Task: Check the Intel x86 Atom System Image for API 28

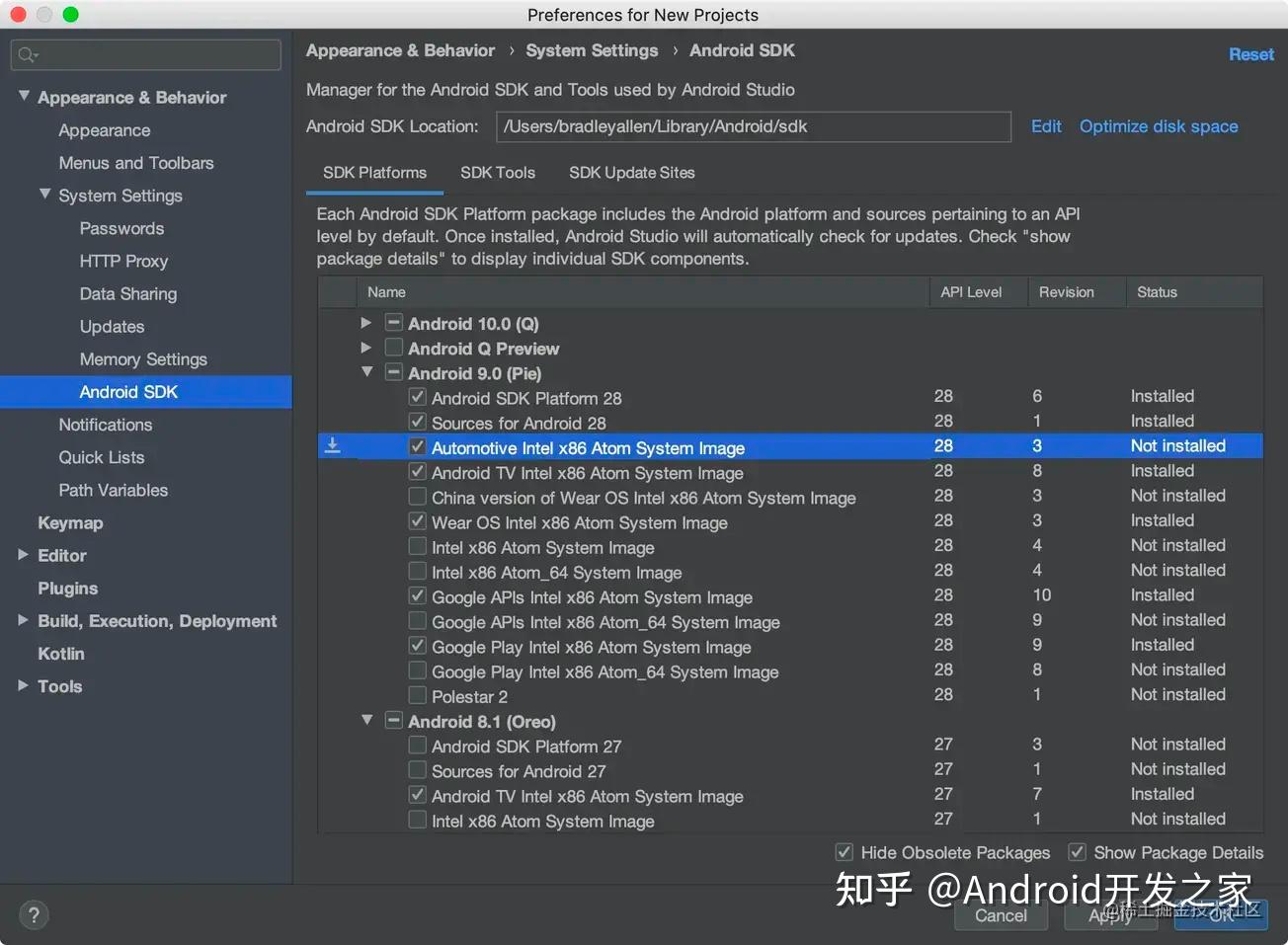Action: click(x=417, y=546)
